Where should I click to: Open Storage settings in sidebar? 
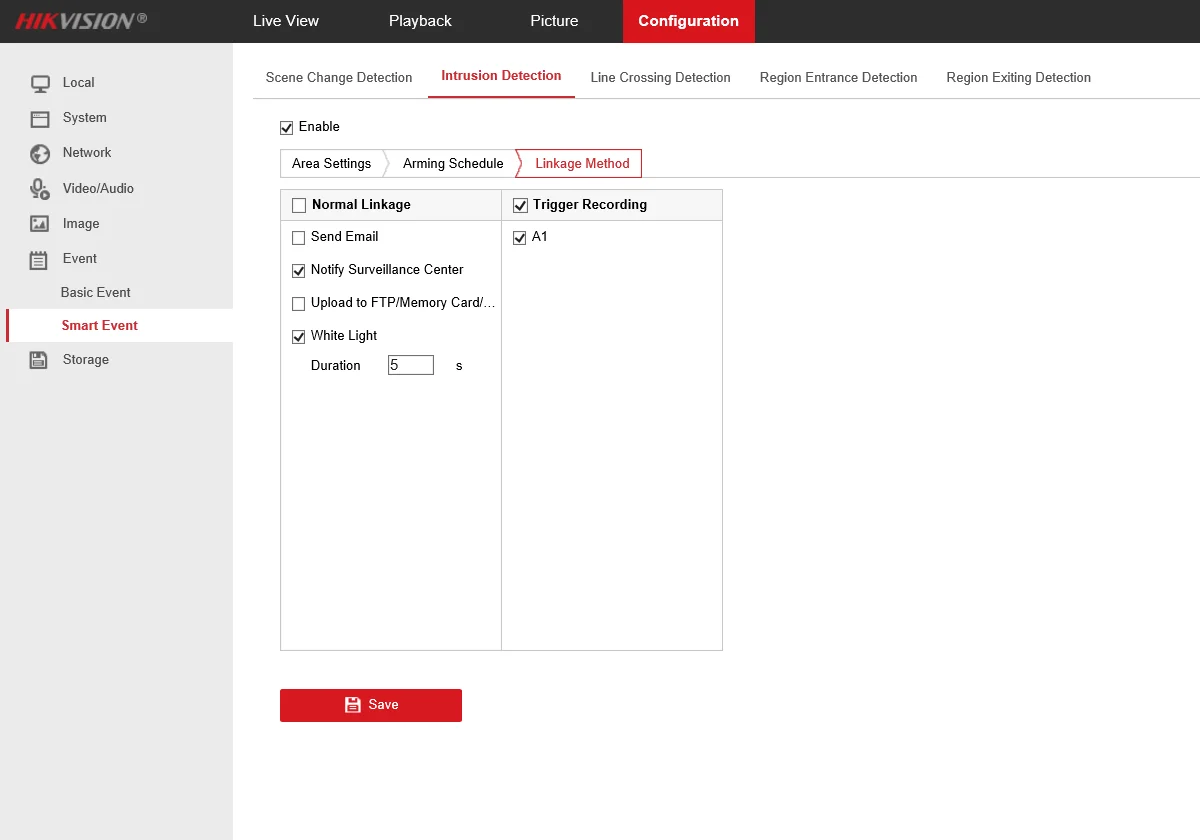pyautogui.click(x=86, y=360)
